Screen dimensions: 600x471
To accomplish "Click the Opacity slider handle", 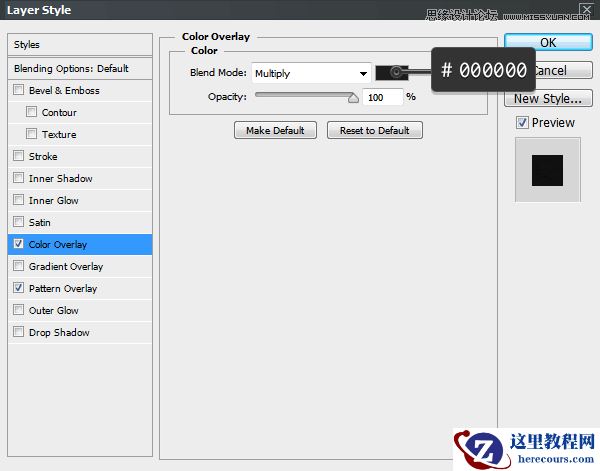I will click(x=353, y=98).
